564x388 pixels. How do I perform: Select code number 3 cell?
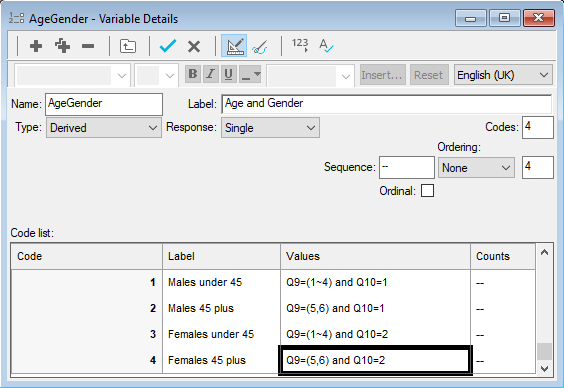pyautogui.click(x=87, y=334)
